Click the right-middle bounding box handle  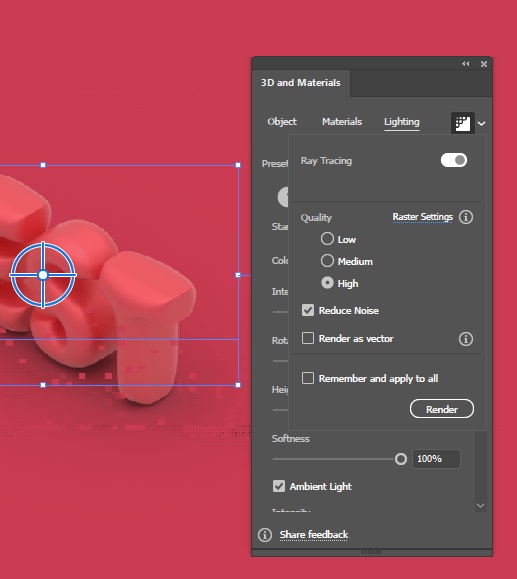238,275
